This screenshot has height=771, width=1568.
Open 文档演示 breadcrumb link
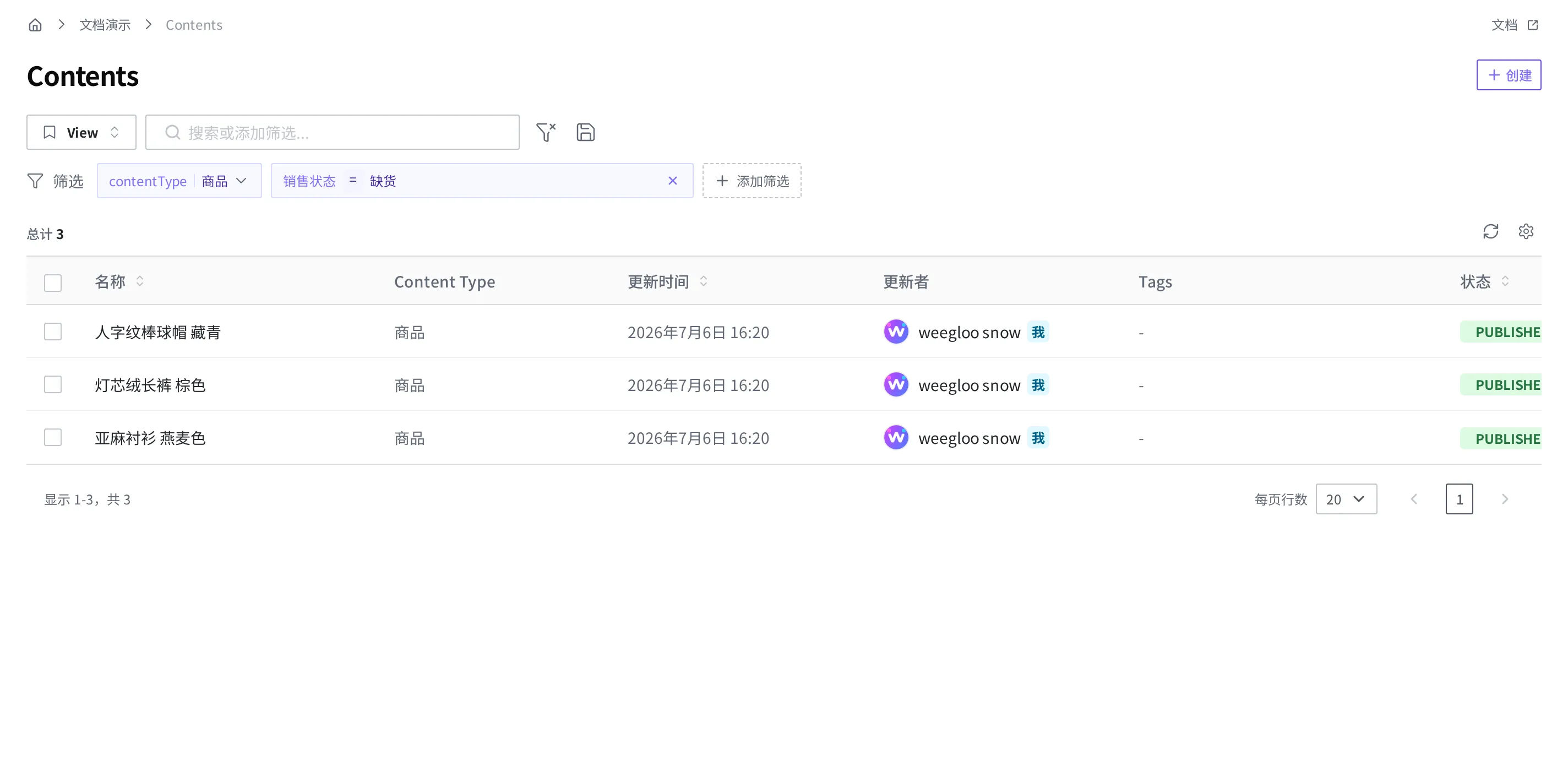105,25
